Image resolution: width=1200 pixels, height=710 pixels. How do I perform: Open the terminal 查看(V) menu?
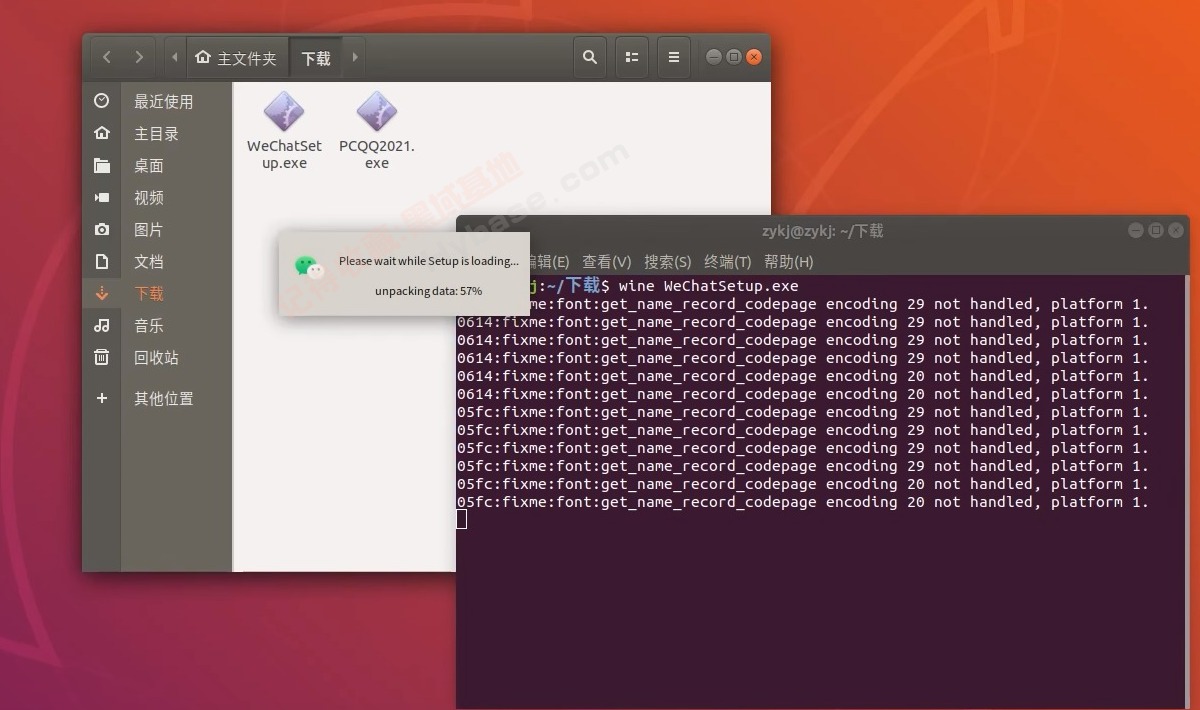[x=606, y=261]
